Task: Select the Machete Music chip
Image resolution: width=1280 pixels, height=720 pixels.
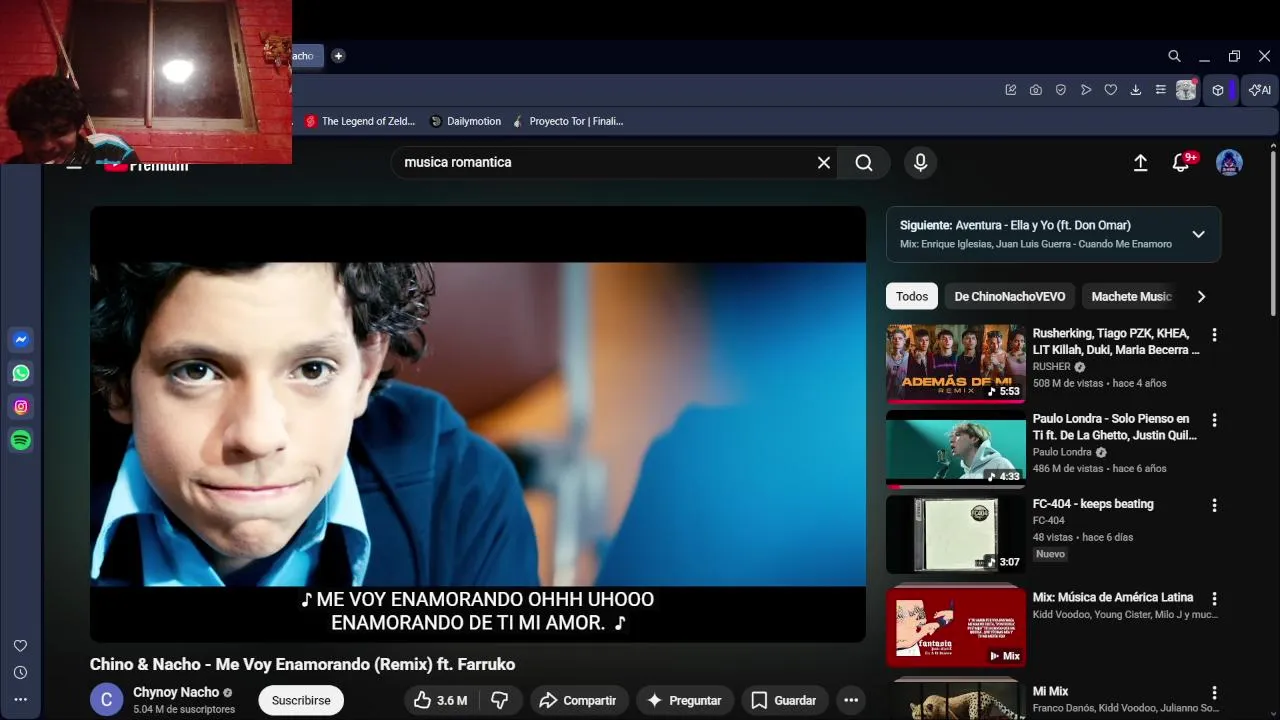Action: pos(1131,296)
